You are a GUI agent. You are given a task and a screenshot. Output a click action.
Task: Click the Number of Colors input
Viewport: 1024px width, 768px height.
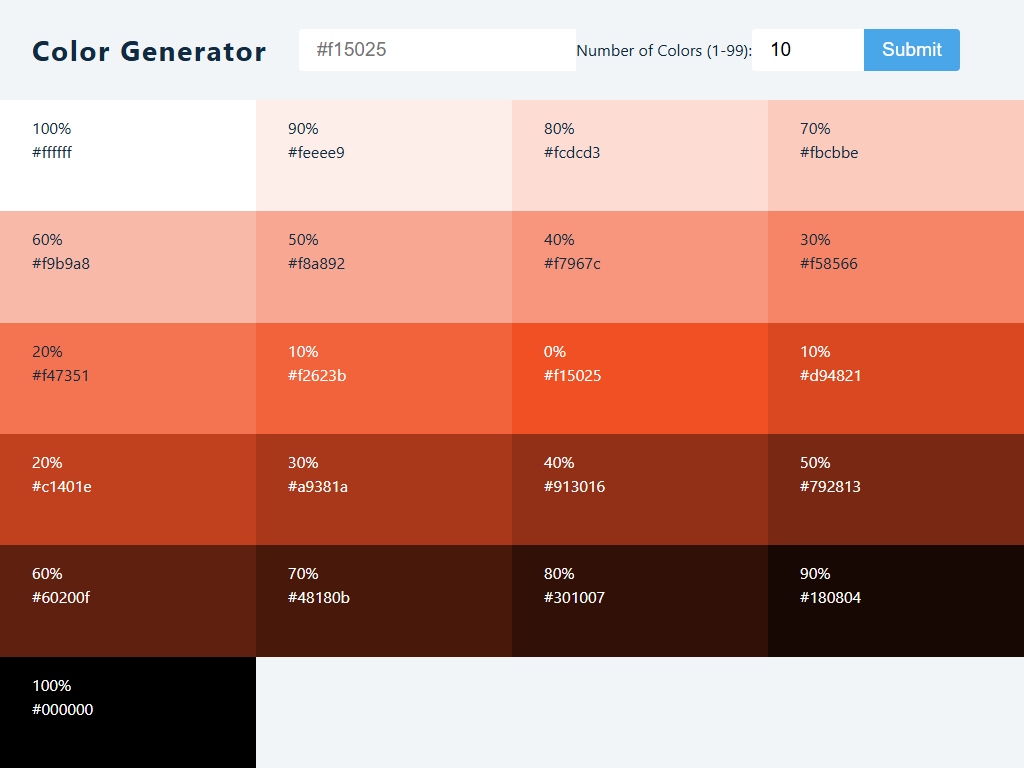(807, 50)
